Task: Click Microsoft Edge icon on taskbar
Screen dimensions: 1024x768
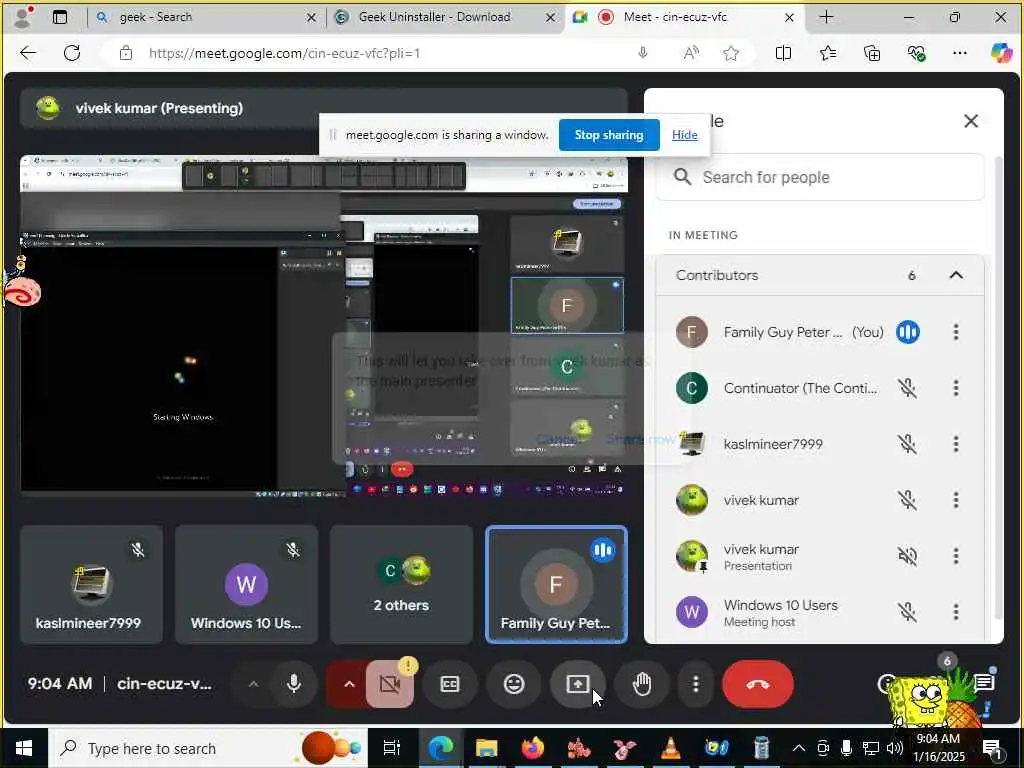Action: tap(440, 748)
